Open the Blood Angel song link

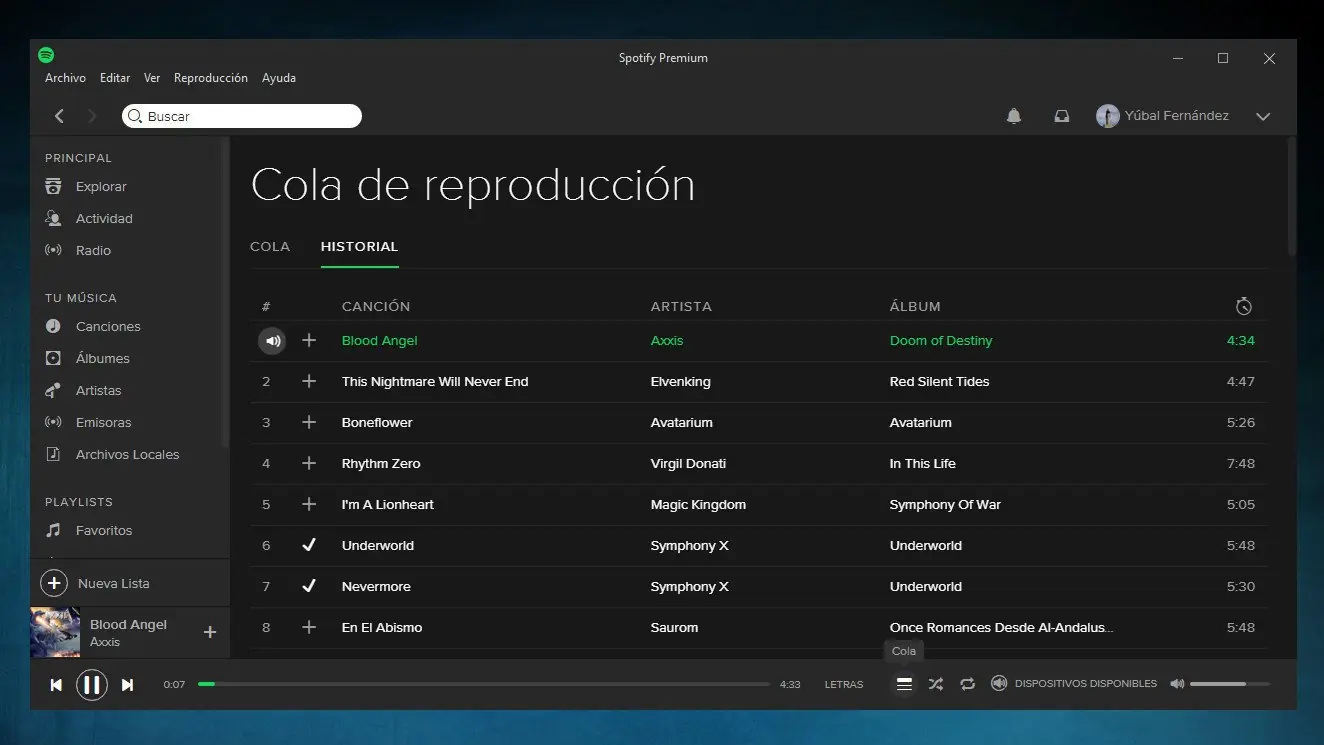point(379,340)
